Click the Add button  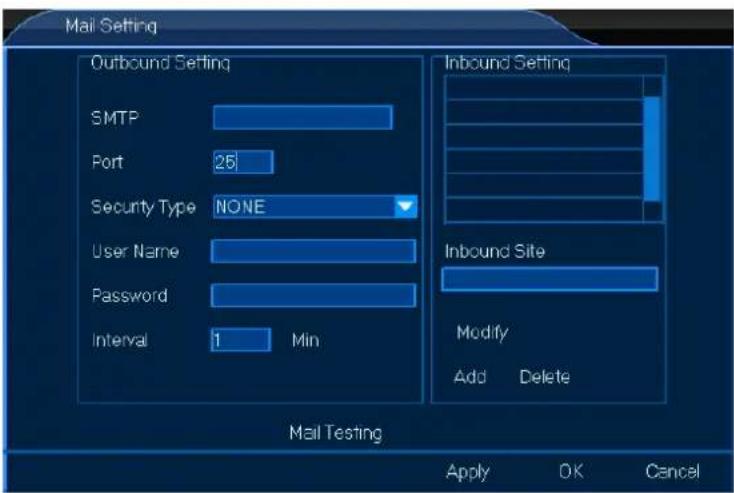pos(470,377)
